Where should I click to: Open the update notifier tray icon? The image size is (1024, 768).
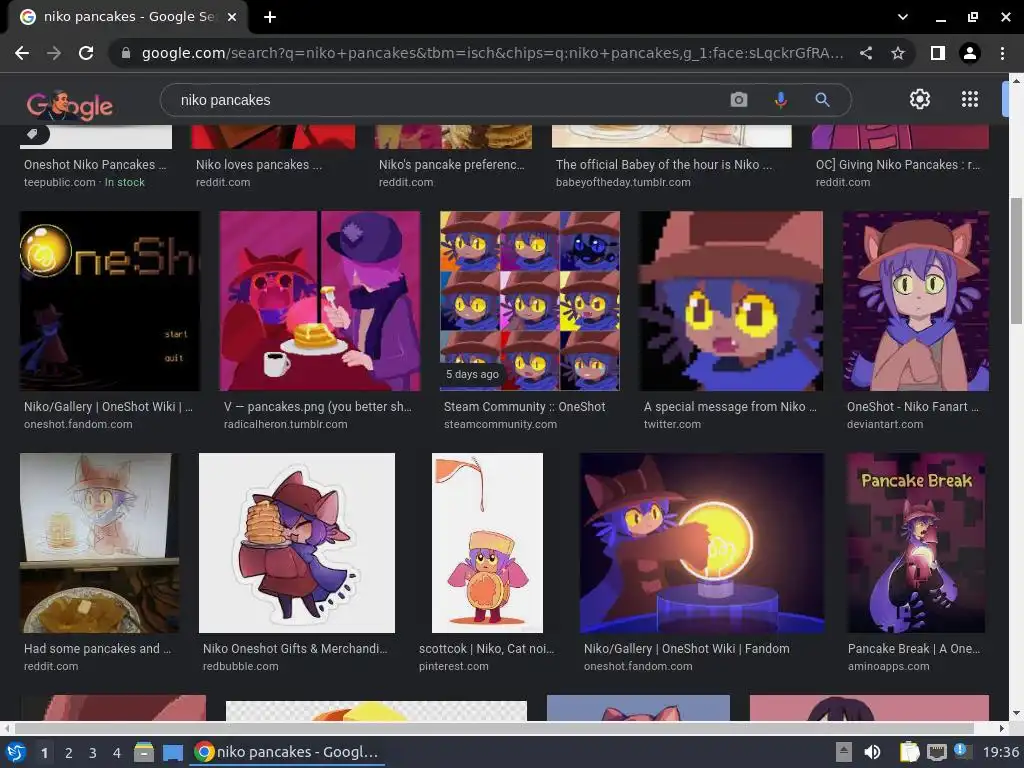[961, 751]
